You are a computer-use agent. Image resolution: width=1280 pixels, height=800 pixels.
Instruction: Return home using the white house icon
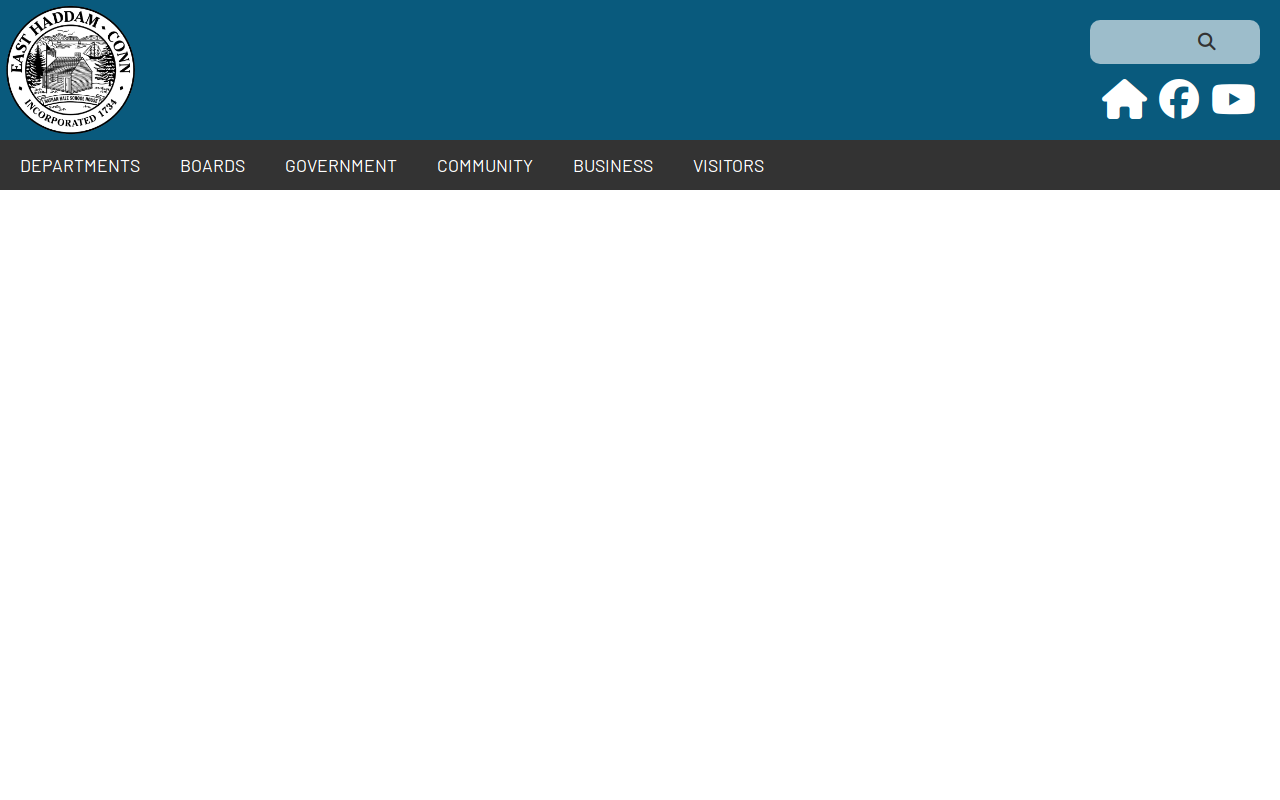[1124, 99]
